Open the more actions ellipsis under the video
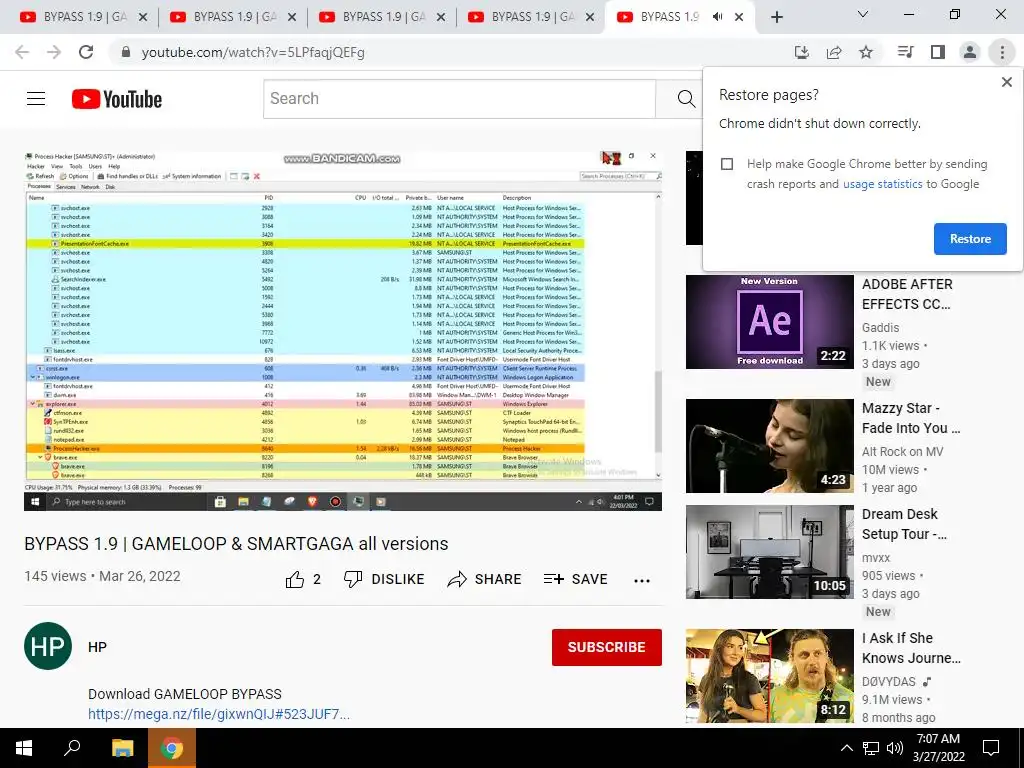 coord(642,581)
